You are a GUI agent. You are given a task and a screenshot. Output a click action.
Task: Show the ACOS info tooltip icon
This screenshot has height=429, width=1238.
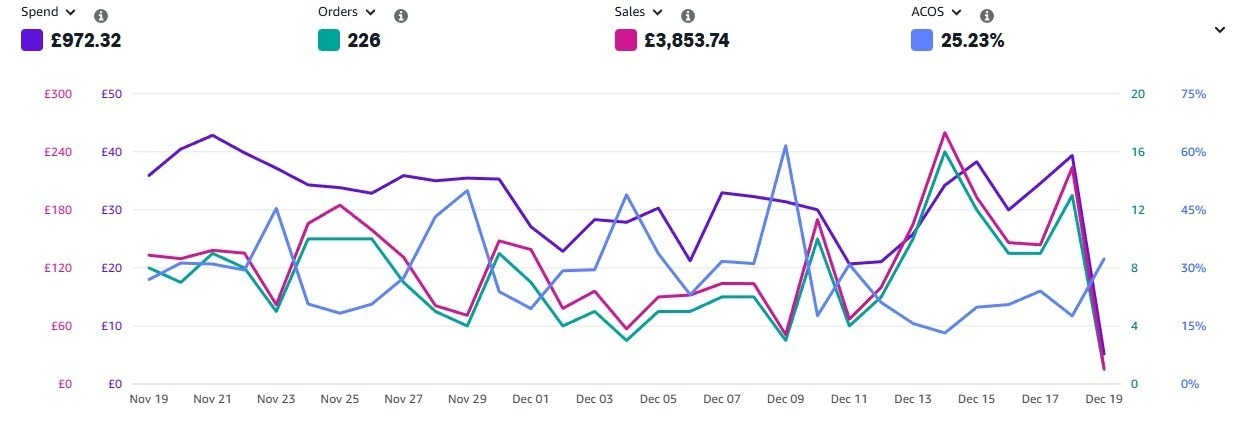(x=986, y=16)
